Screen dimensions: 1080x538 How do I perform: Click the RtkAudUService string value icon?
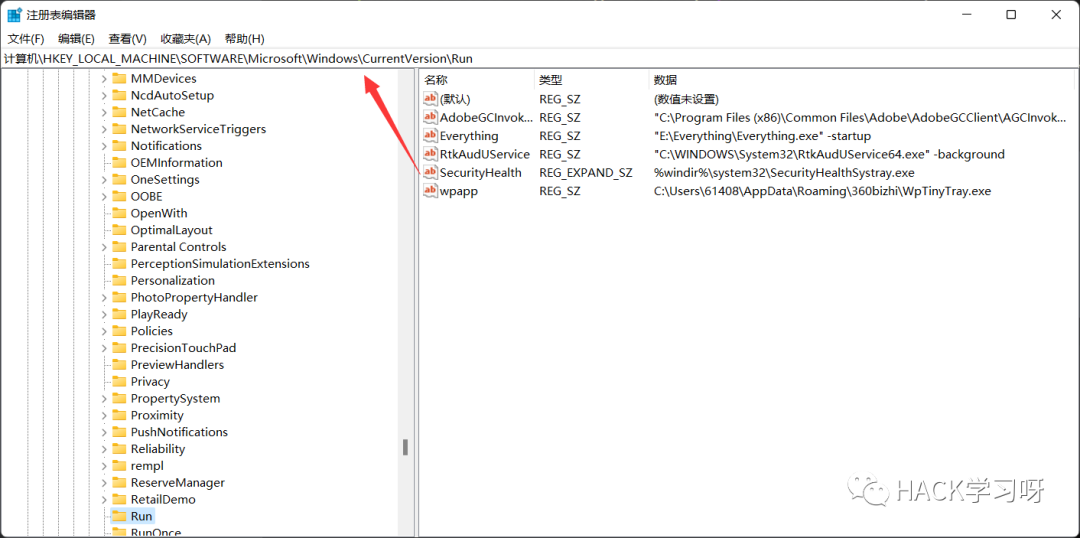pyautogui.click(x=430, y=154)
